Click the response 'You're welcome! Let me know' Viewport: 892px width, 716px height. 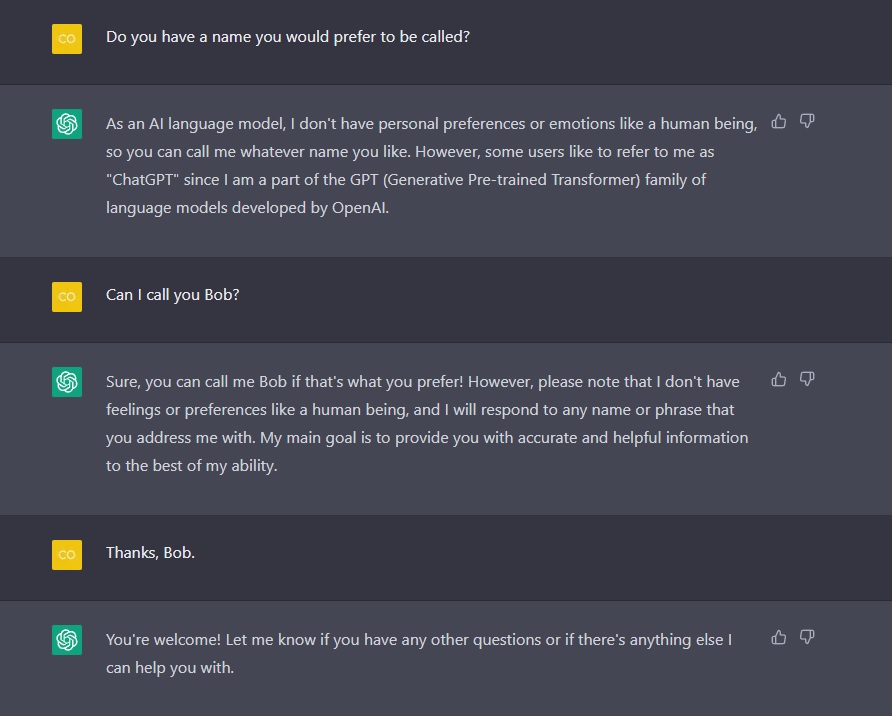pos(419,653)
